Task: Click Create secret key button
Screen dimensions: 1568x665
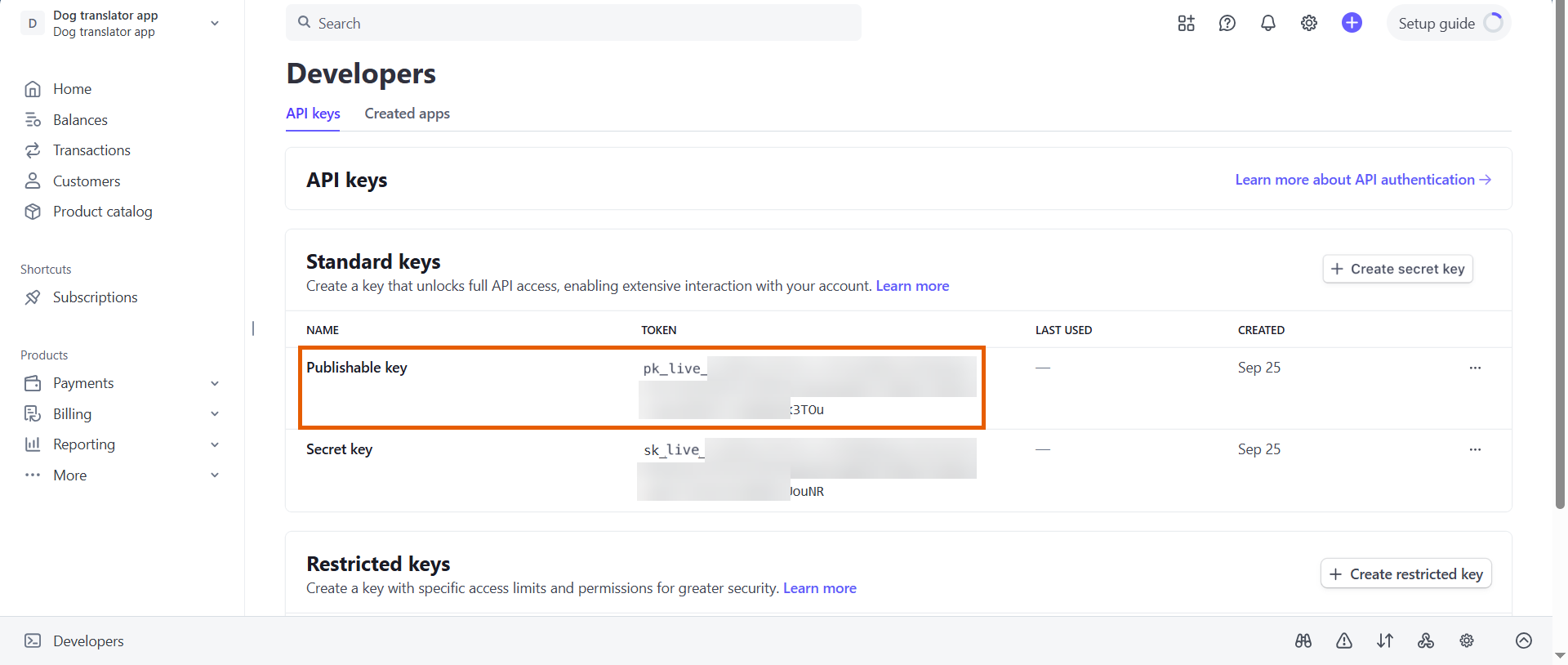Action: click(x=1397, y=269)
